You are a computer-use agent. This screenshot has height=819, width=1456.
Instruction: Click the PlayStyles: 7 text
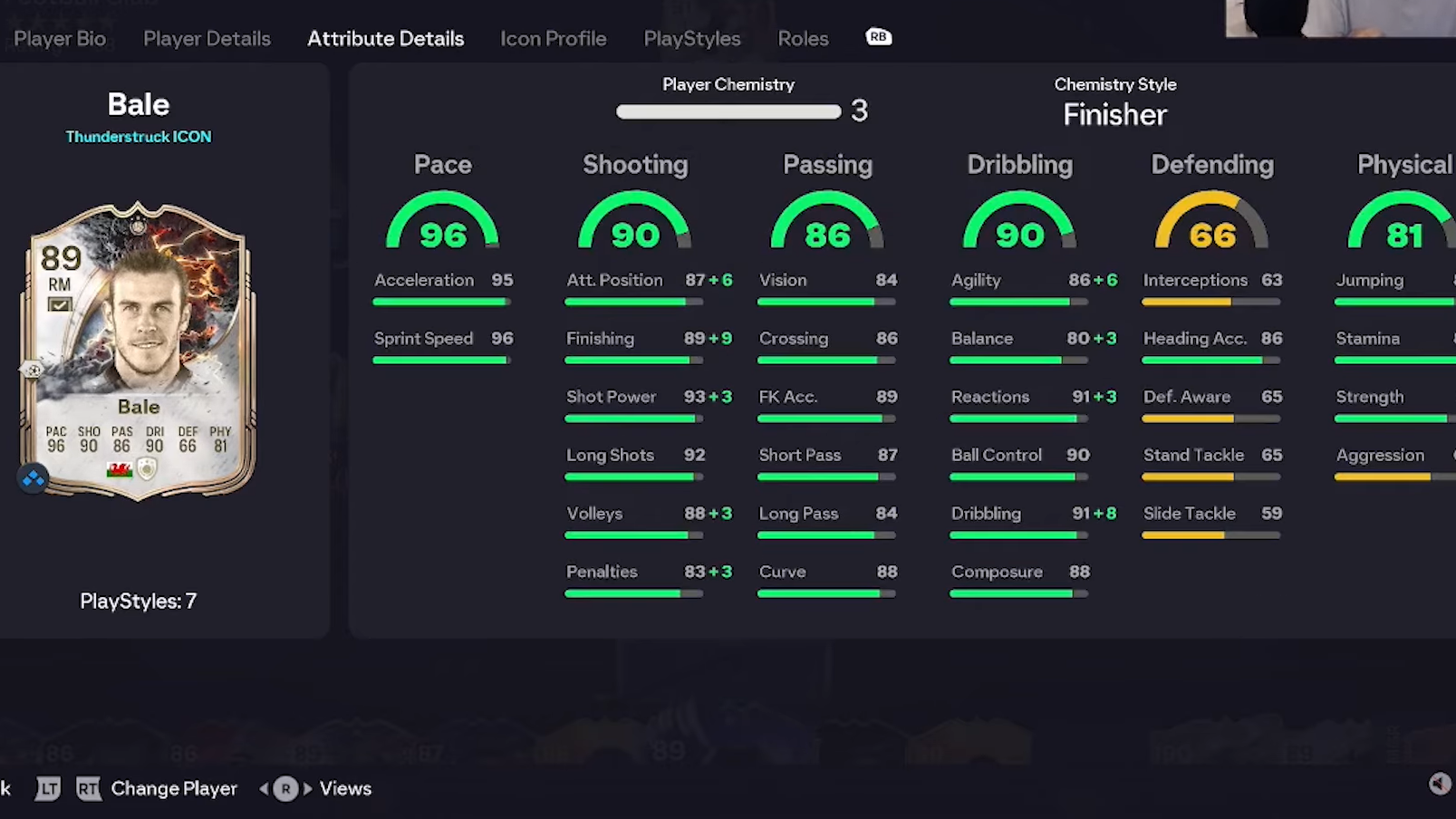pos(138,602)
